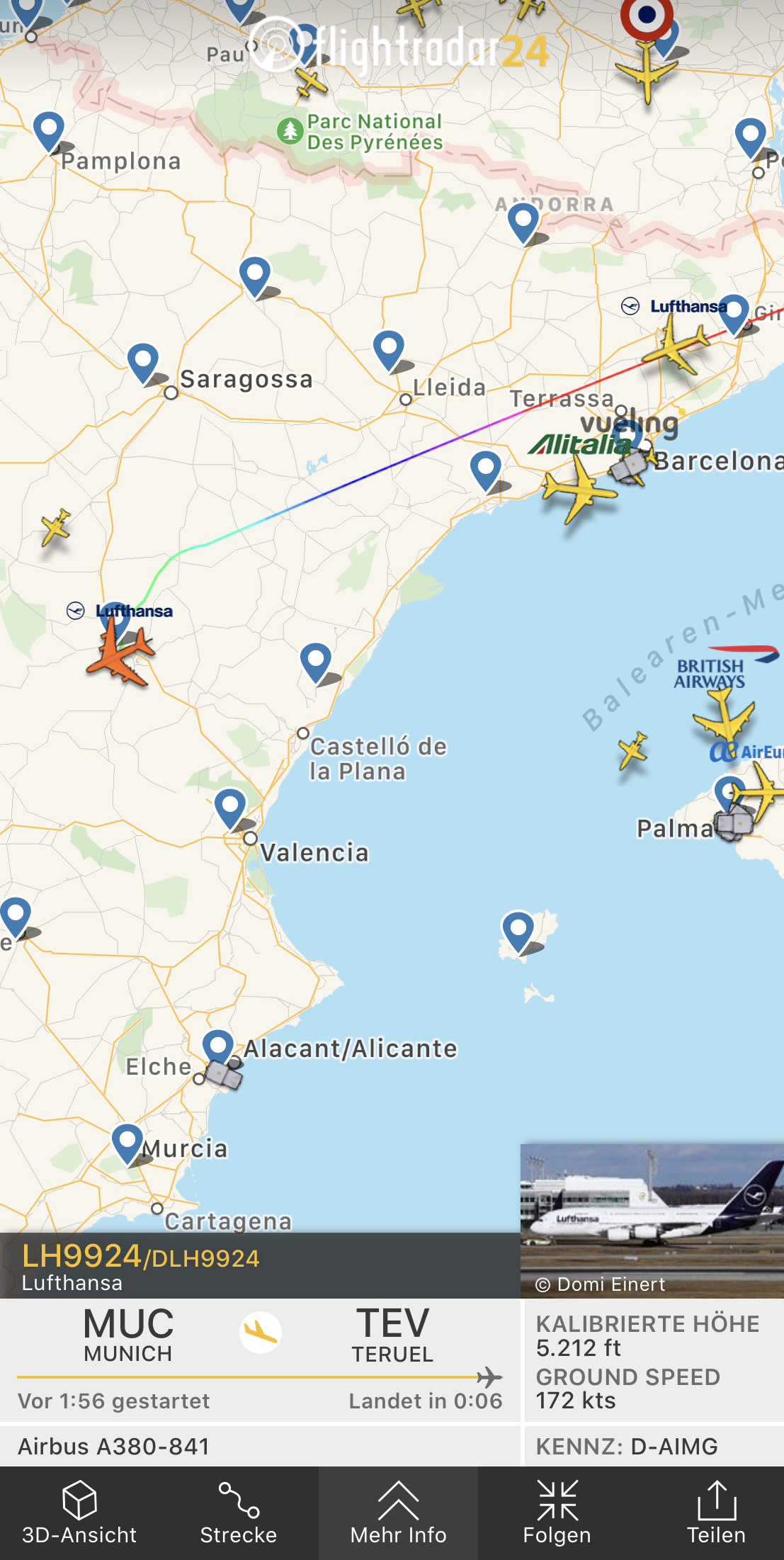Tap the Airbus A380-841 aircraft type row
The image size is (784, 1560).
click(x=259, y=1446)
